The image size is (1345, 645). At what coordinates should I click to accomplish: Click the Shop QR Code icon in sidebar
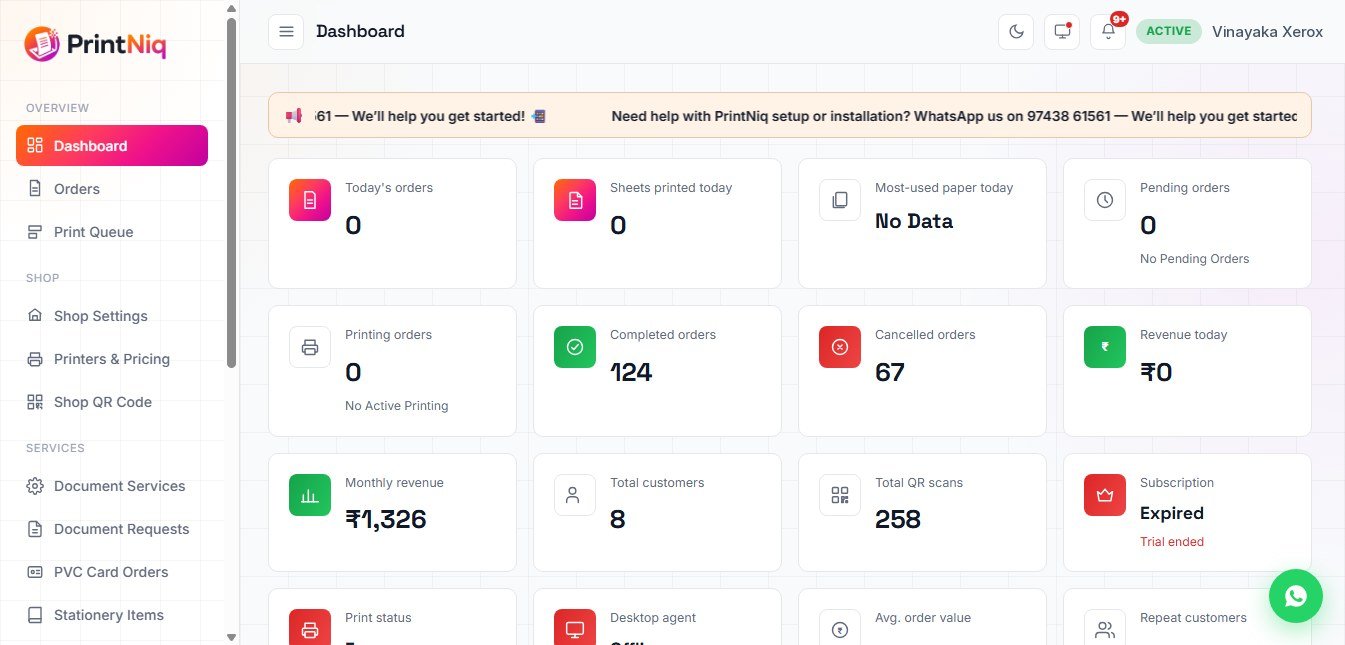pyautogui.click(x=35, y=402)
